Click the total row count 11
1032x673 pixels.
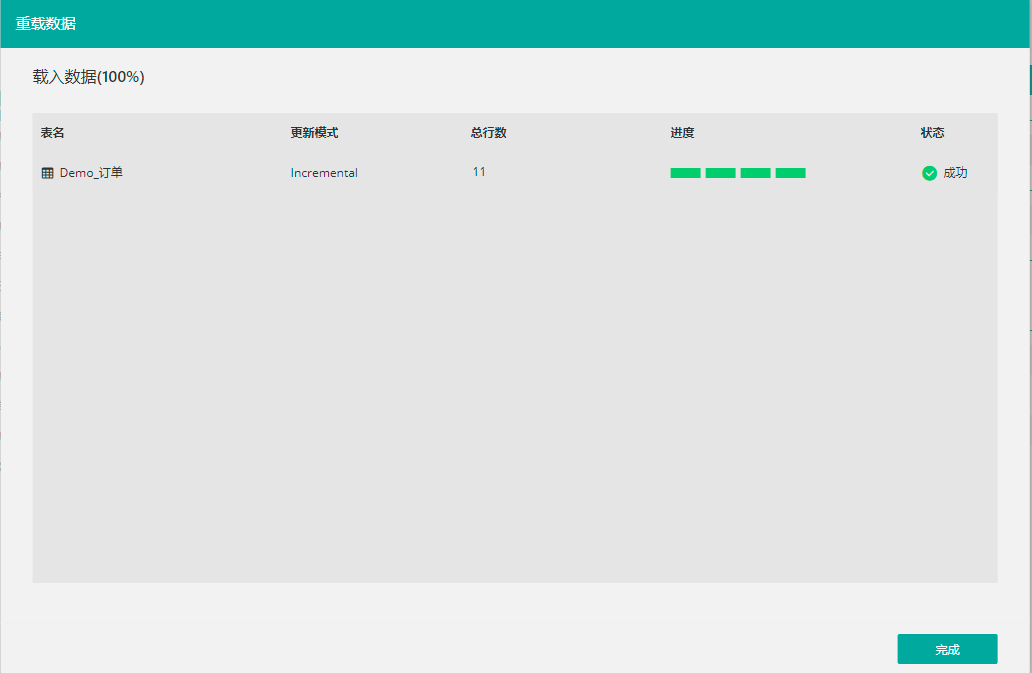(479, 172)
